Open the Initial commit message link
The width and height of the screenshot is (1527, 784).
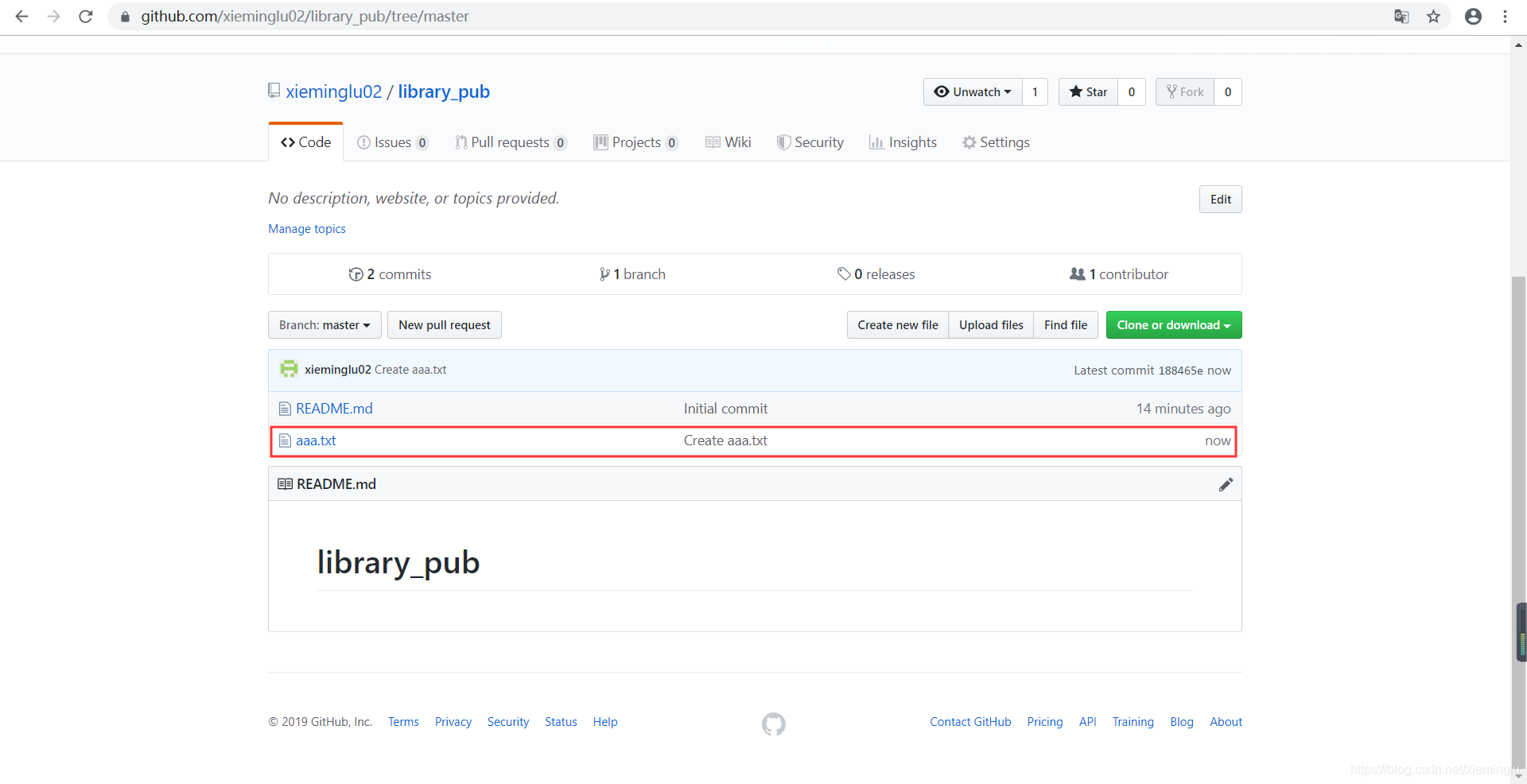coord(725,409)
